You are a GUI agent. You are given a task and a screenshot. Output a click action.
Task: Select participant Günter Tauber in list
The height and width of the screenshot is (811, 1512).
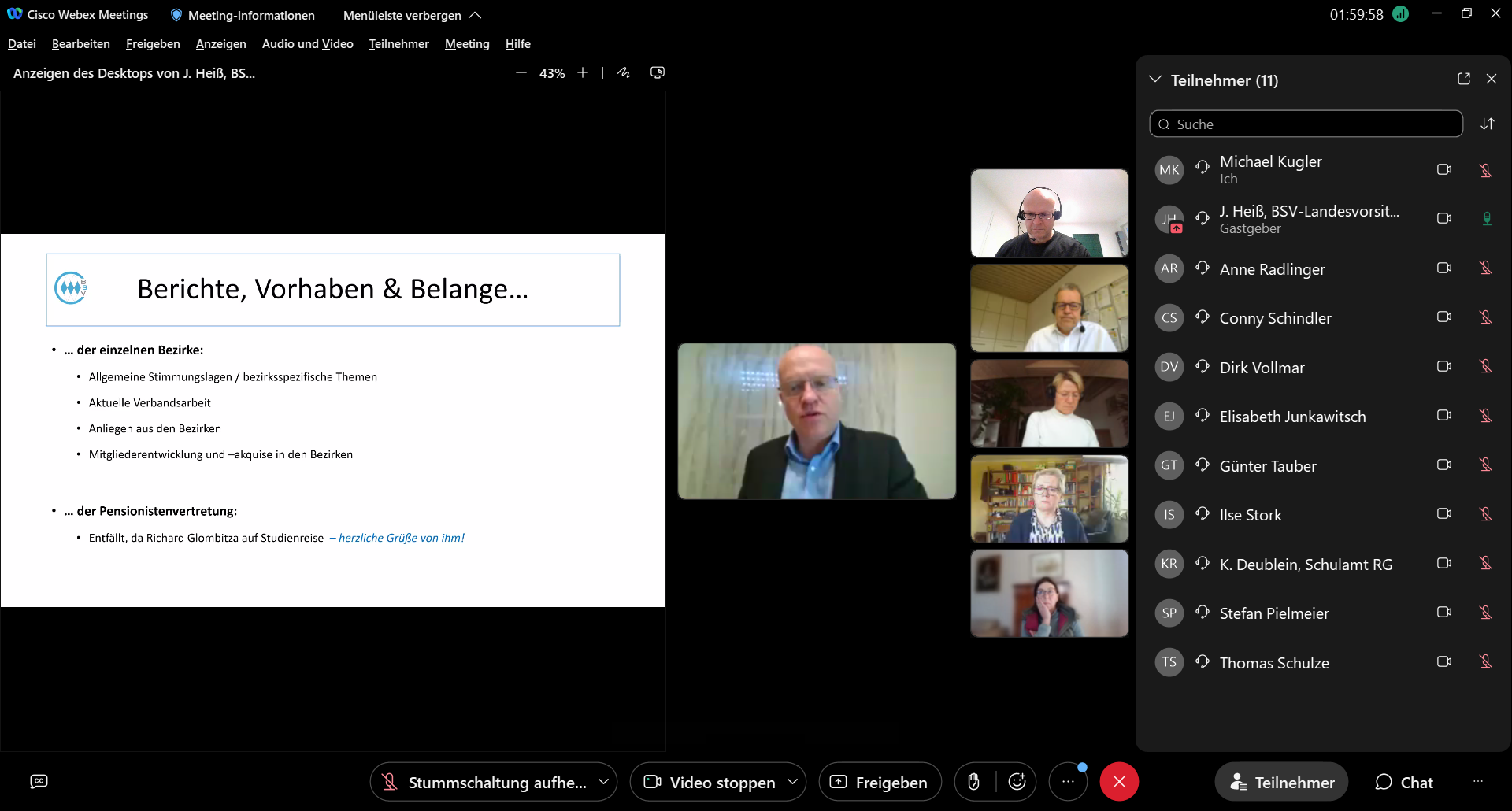point(1323,465)
